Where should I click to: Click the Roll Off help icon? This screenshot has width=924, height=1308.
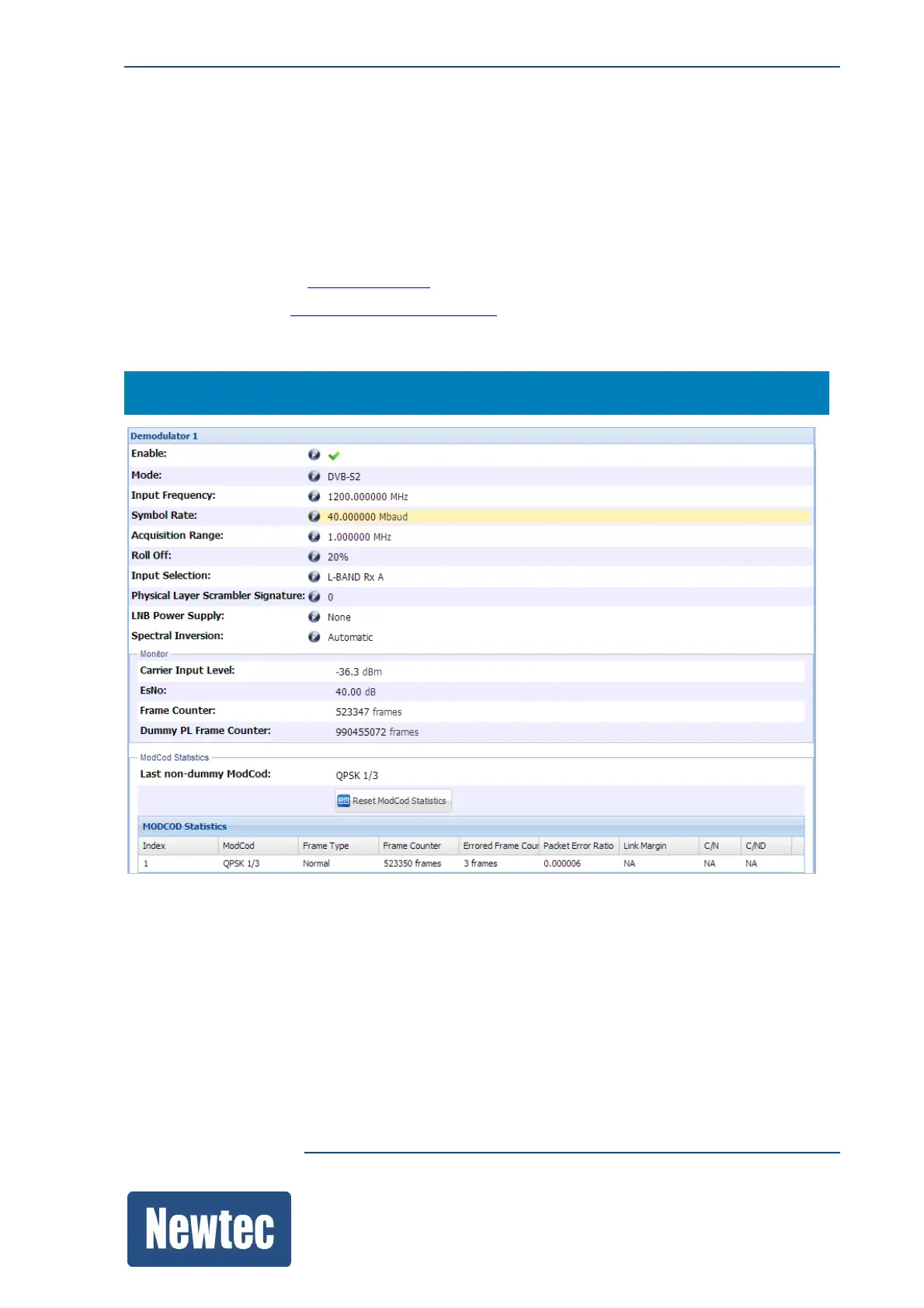click(x=314, y=557)
